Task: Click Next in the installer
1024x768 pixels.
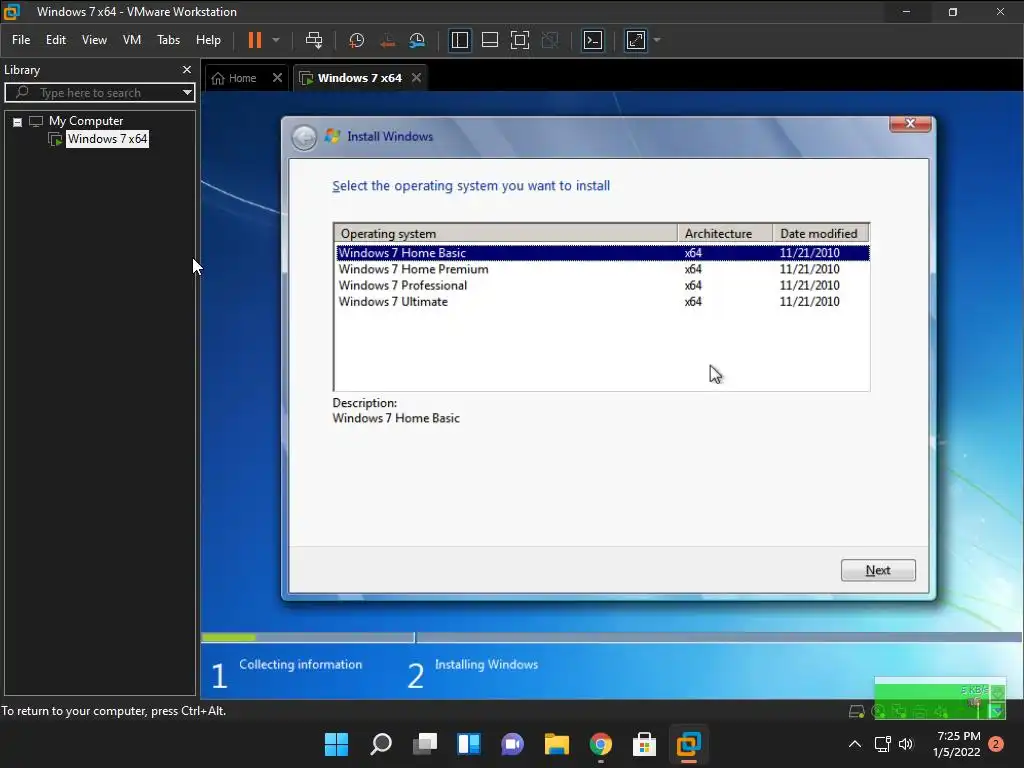Action: pyautogui.click(x=878, y=570)
